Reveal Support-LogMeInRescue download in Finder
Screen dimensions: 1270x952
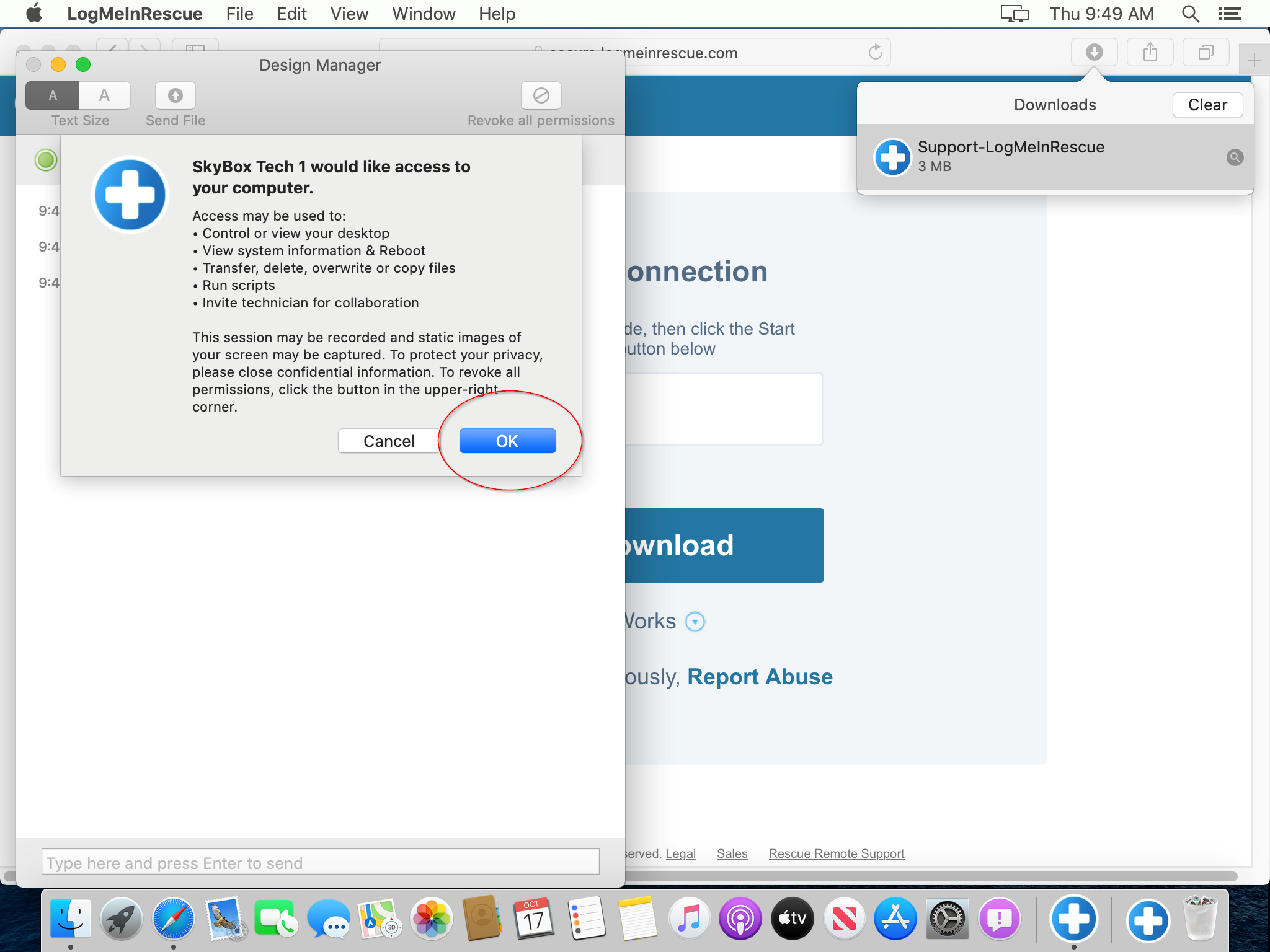1235,157
